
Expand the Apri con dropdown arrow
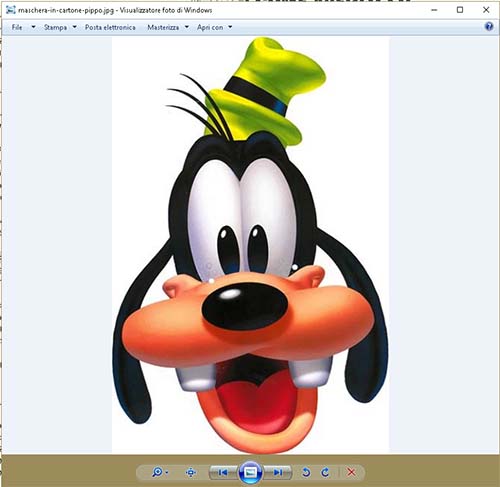click(x=230, y=27)
